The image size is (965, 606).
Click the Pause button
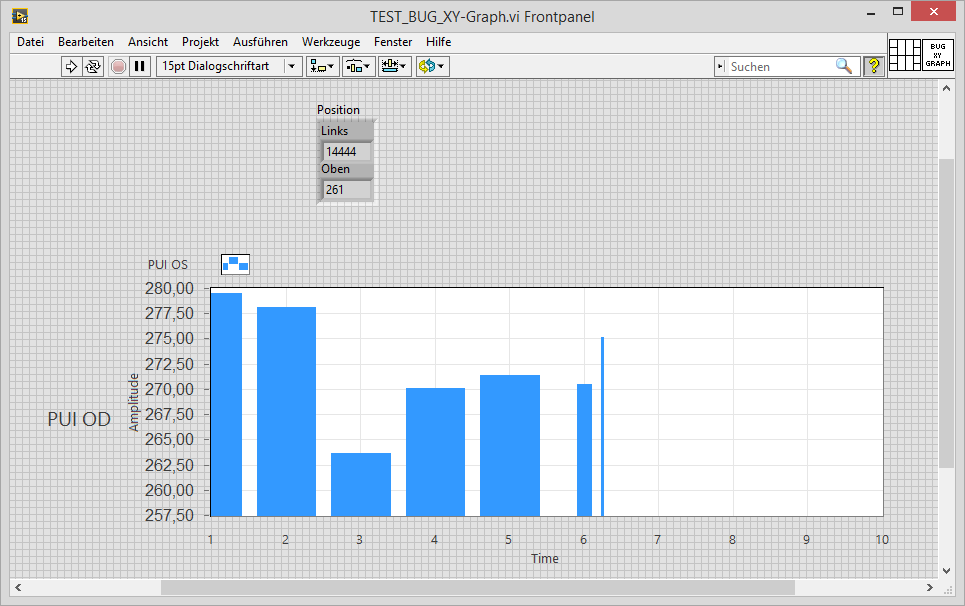coord(140,66)
